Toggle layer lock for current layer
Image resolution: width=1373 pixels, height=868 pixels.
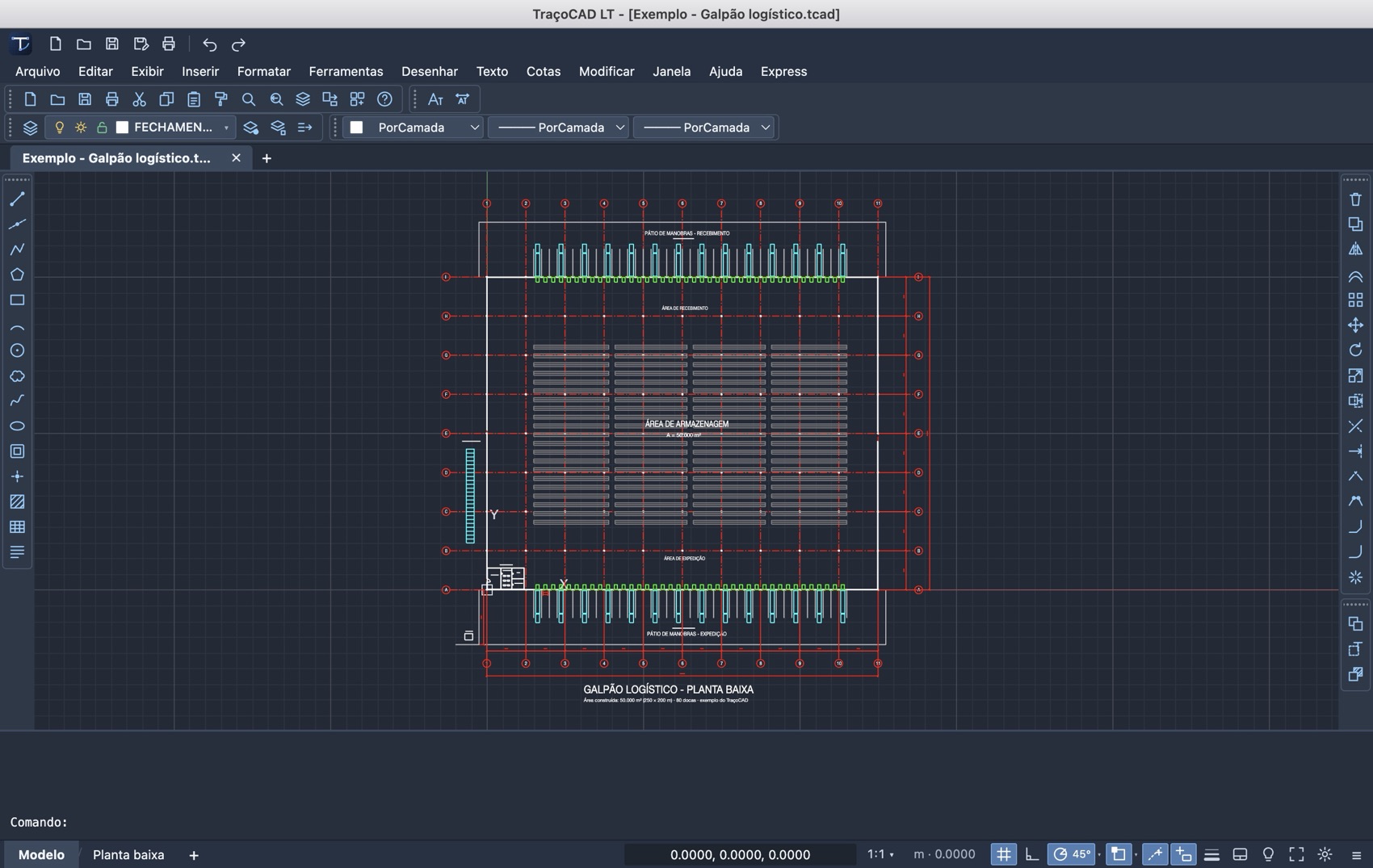point(102,128)
